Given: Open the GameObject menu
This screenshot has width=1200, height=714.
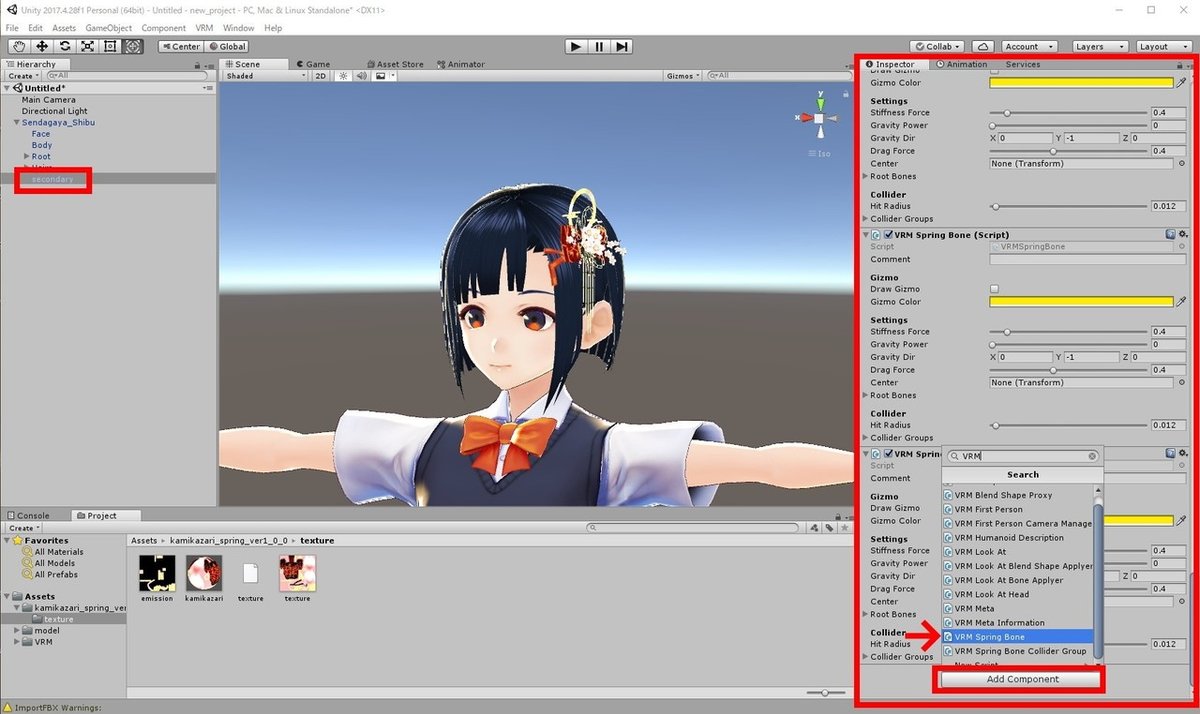Looking at the screenshot, I should coord(108,28).
